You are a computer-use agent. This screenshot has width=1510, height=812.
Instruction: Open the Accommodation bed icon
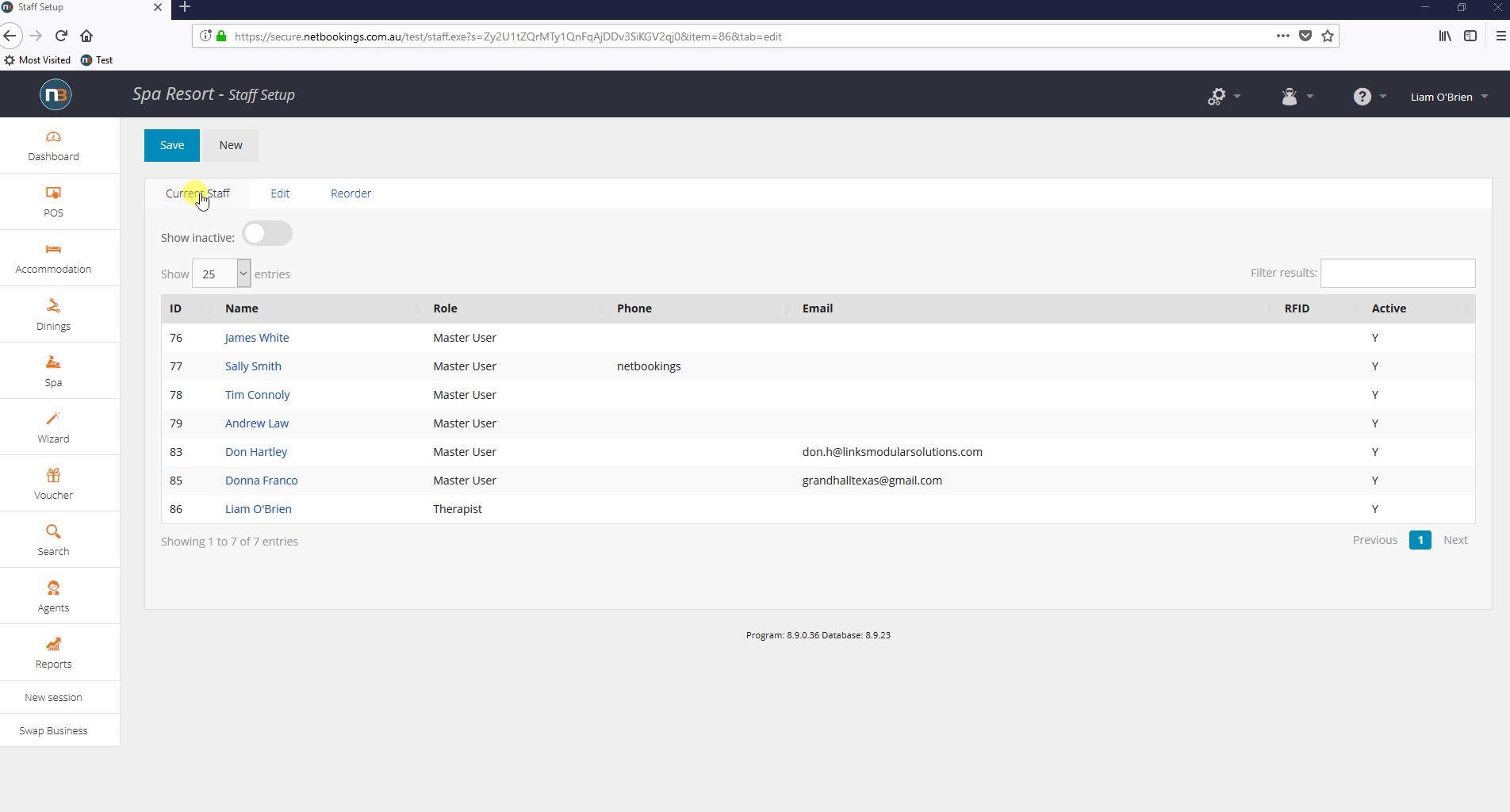53,250
